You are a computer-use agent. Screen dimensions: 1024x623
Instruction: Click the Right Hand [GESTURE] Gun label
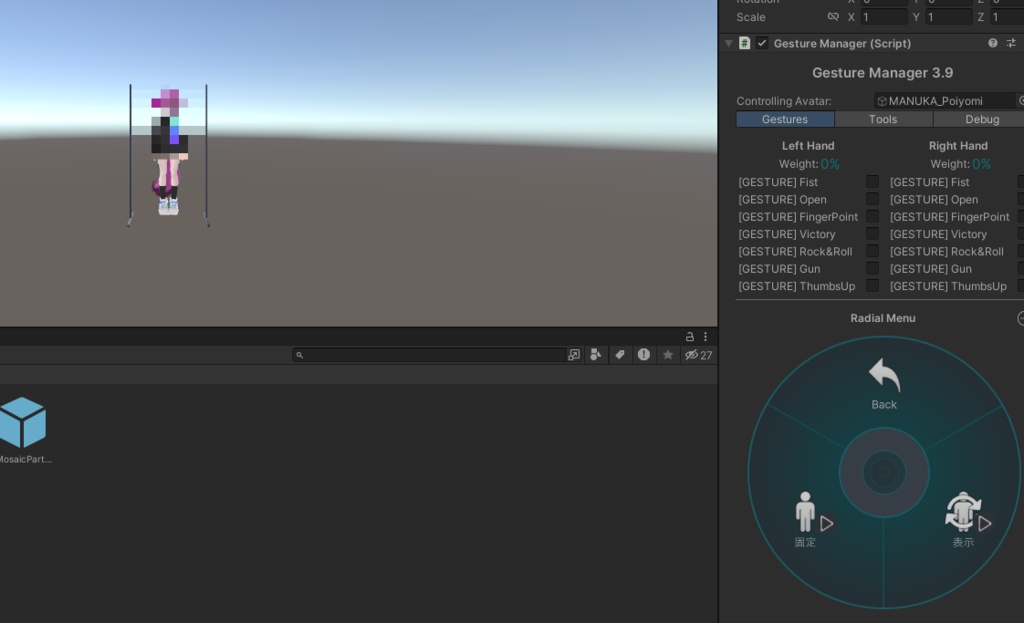pyautogui.click(x=931, y=269)
